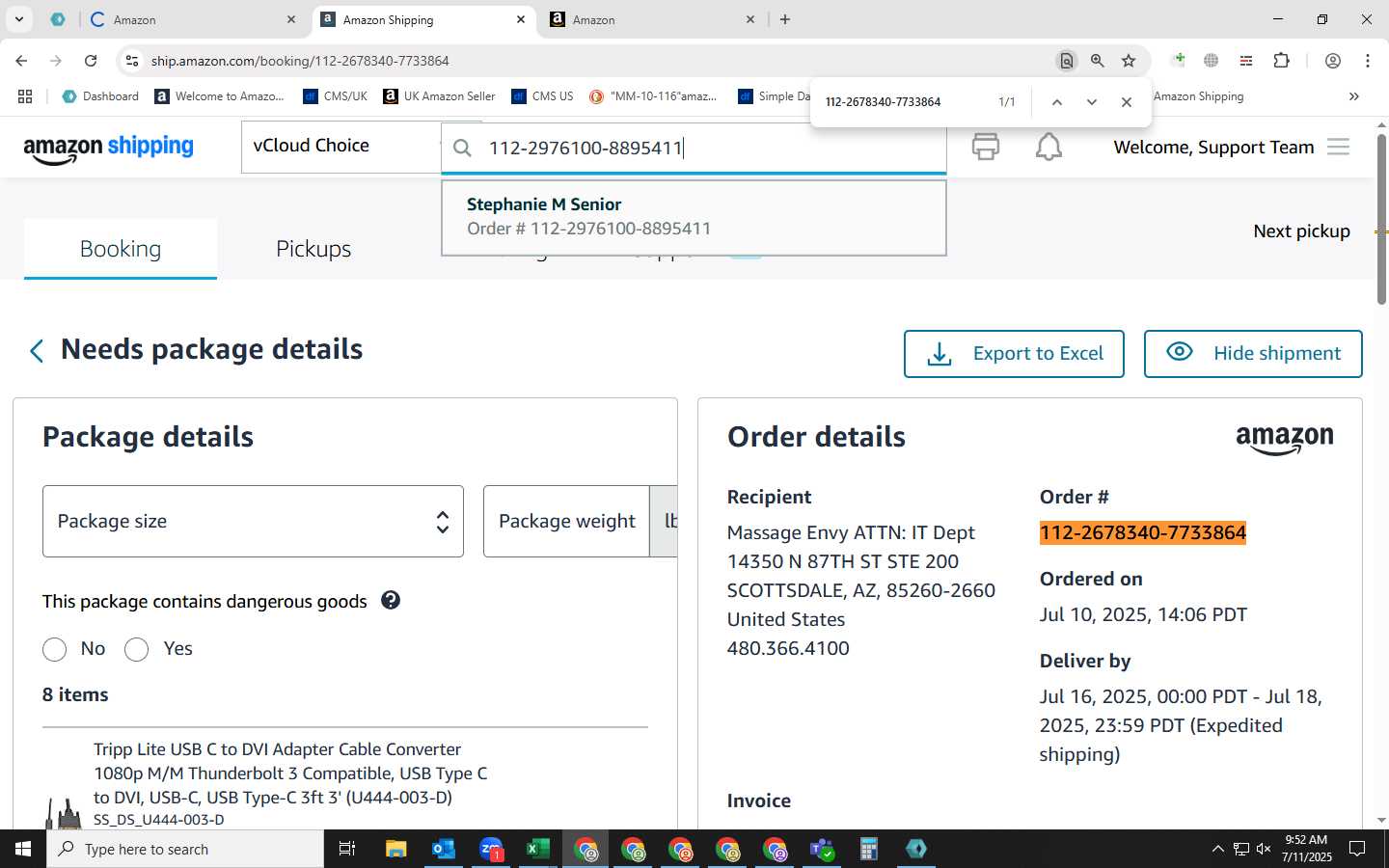Image resolution: width=1389 pixels, height=868 pixels.
Task: Click the page vertical scrollbar
Action: tap(1381, 220)
